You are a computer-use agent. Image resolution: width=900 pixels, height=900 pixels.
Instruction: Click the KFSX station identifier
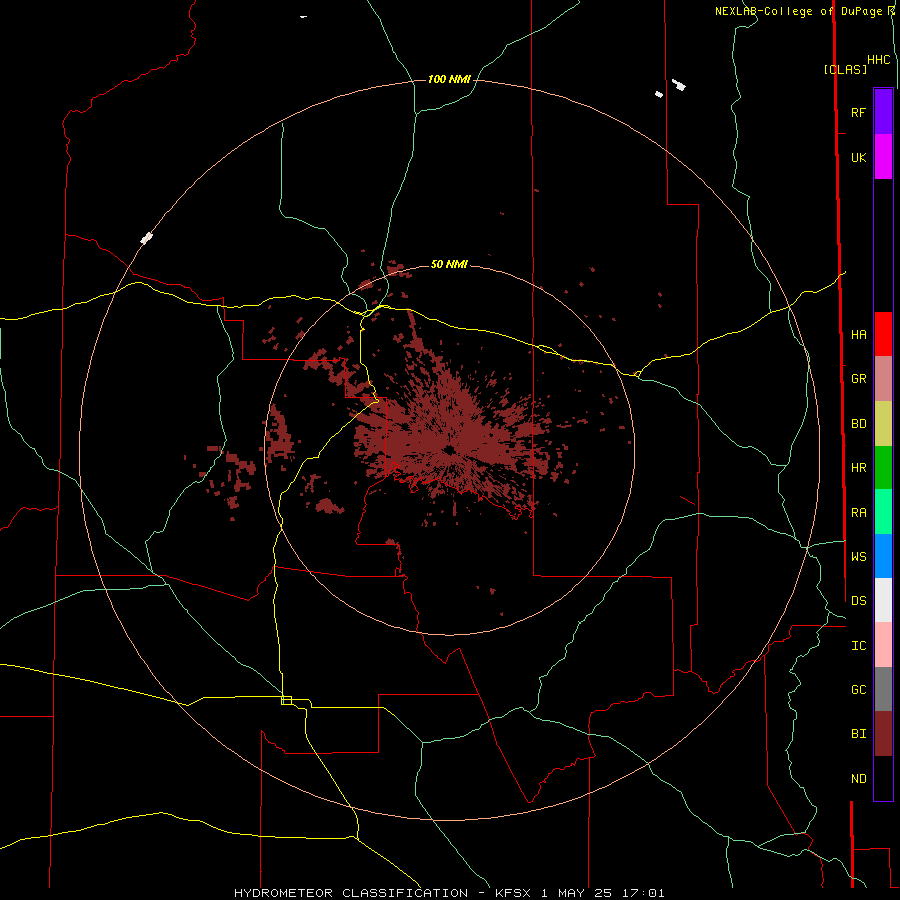pyautogui.click(x=513, y=893)
